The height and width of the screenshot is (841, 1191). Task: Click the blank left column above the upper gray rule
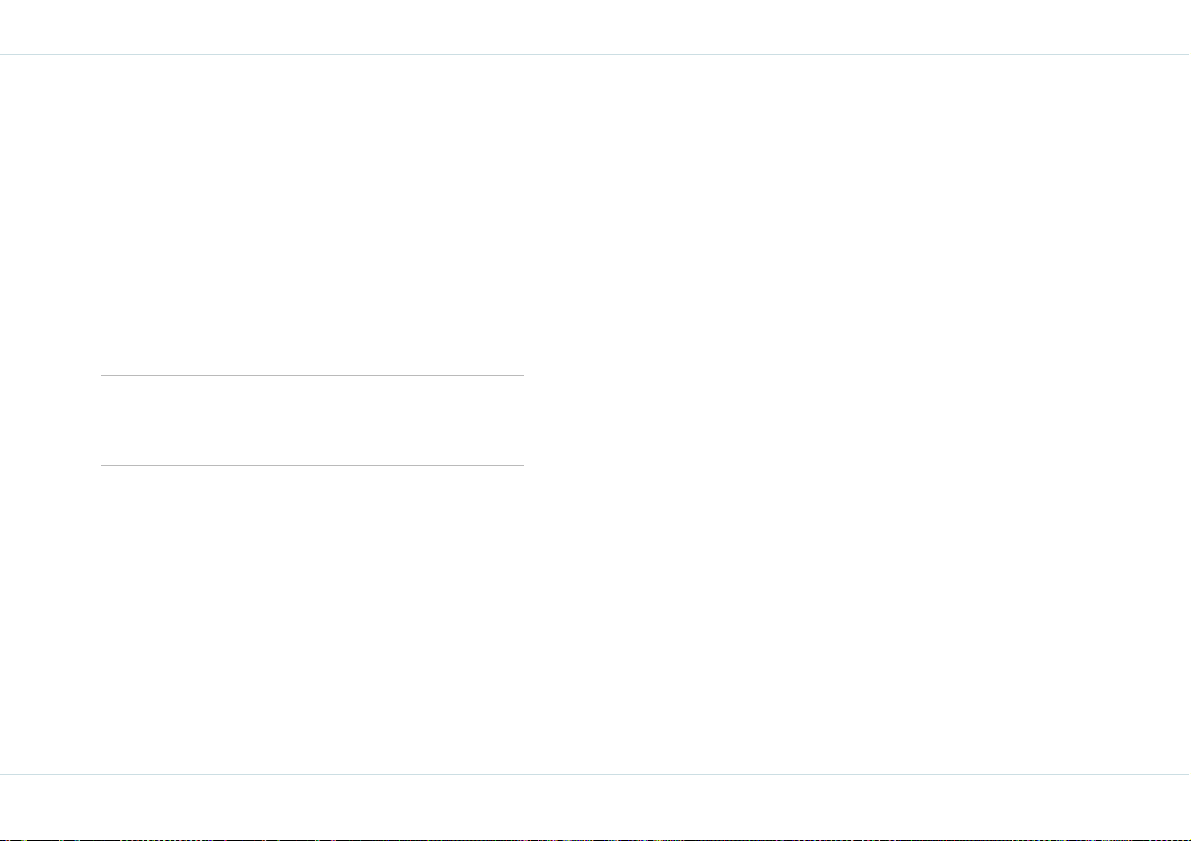(312, 215)
